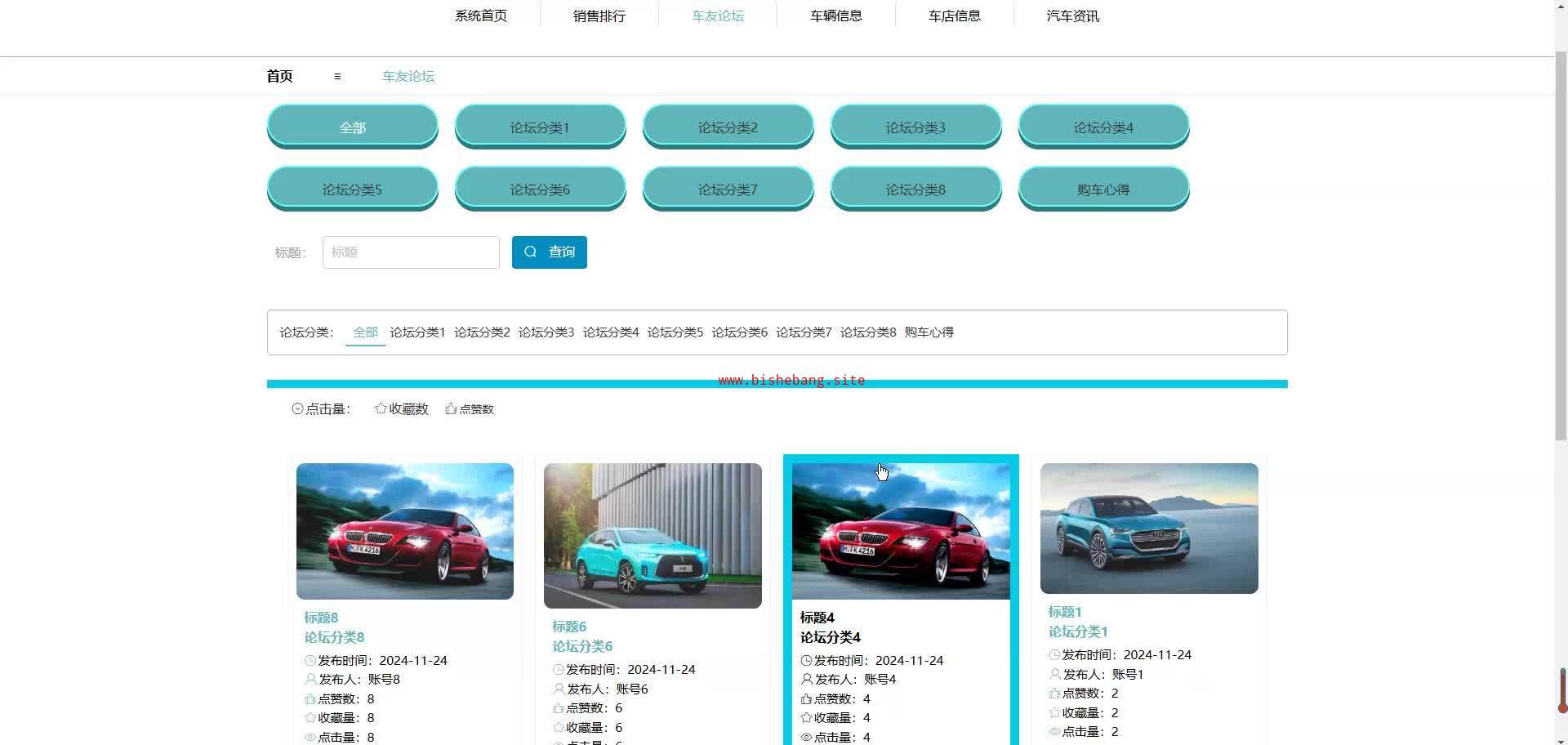Image resolution: width=1568 pixels, height=745 pixels.
Task: Click clock icon in 标题4 card
Action: pyautogui.click(x=806, y=660)
